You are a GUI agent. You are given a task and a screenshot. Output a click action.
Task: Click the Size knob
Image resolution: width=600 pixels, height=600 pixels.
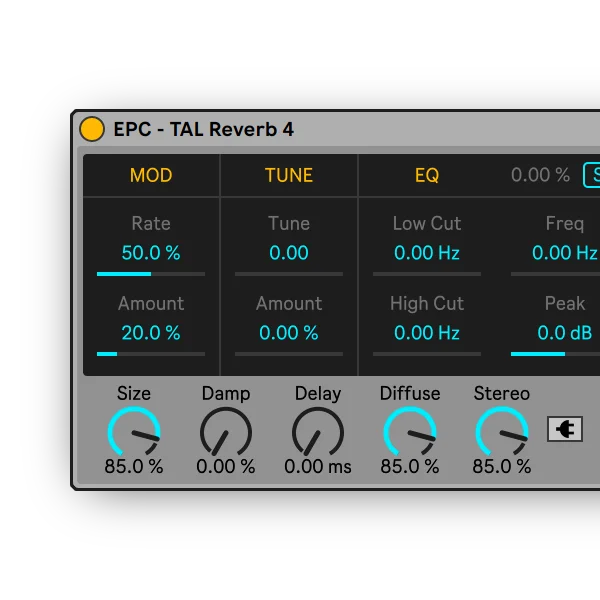pyautogui.click(x=134, y=432)
